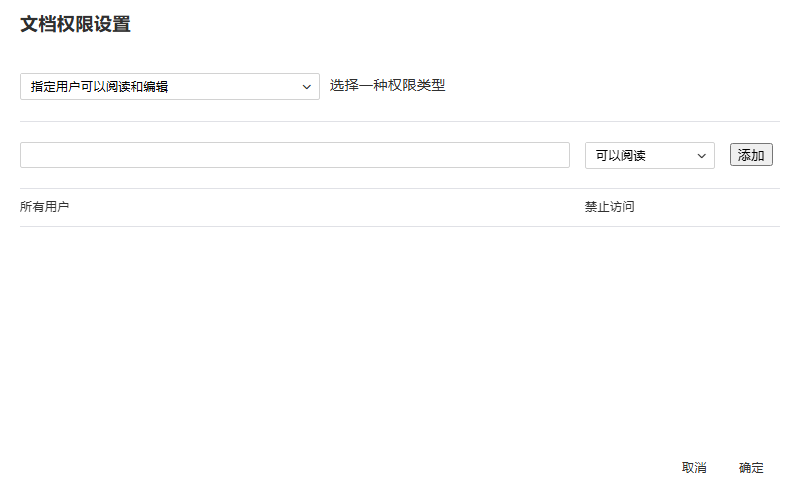Select the 所有用户 entry in the list
The width and height of the screenshot is (800, 500).
tap(45, 207)
